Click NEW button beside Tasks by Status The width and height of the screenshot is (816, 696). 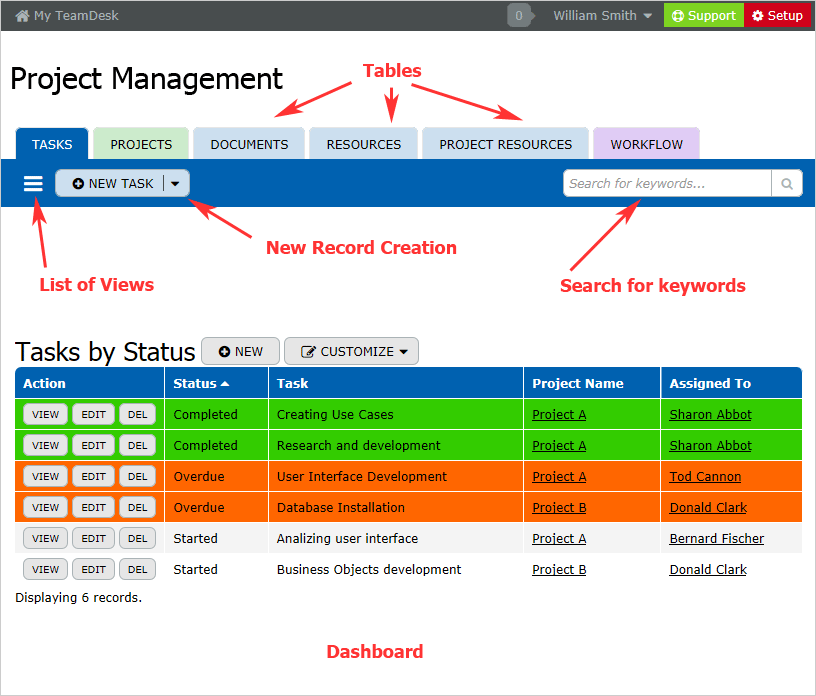coord(240,351)
